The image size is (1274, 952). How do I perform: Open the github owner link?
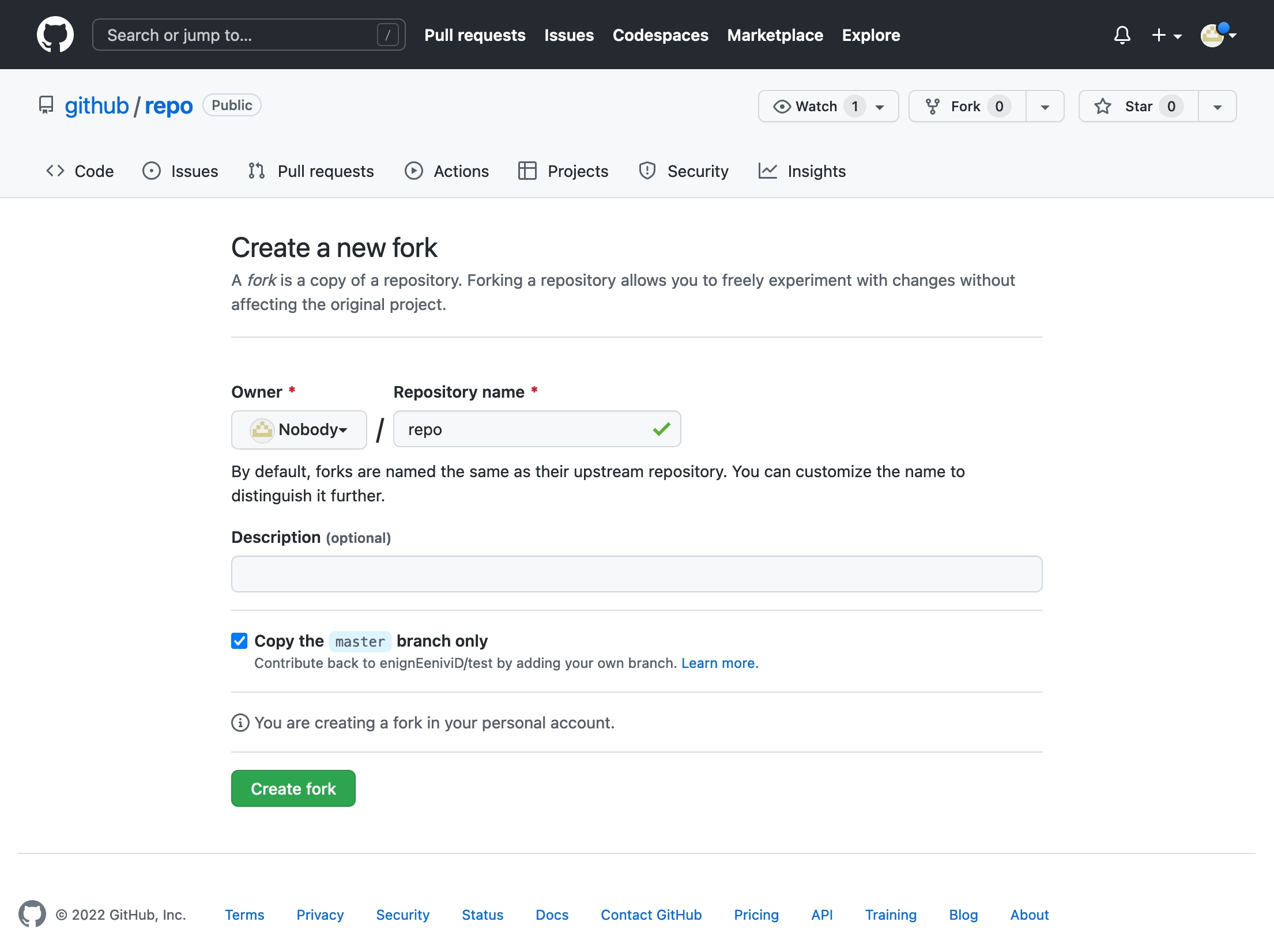click(96, 105)
